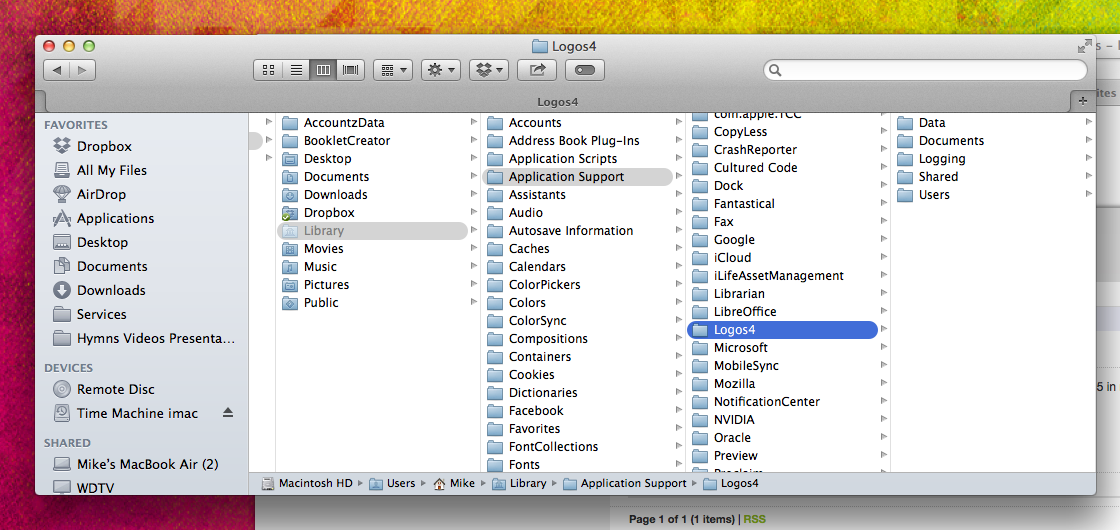This screenshot has height=530, width=1120.
Task: Open the Dropbox toolbar menu
Action: (x=489, y=70)
